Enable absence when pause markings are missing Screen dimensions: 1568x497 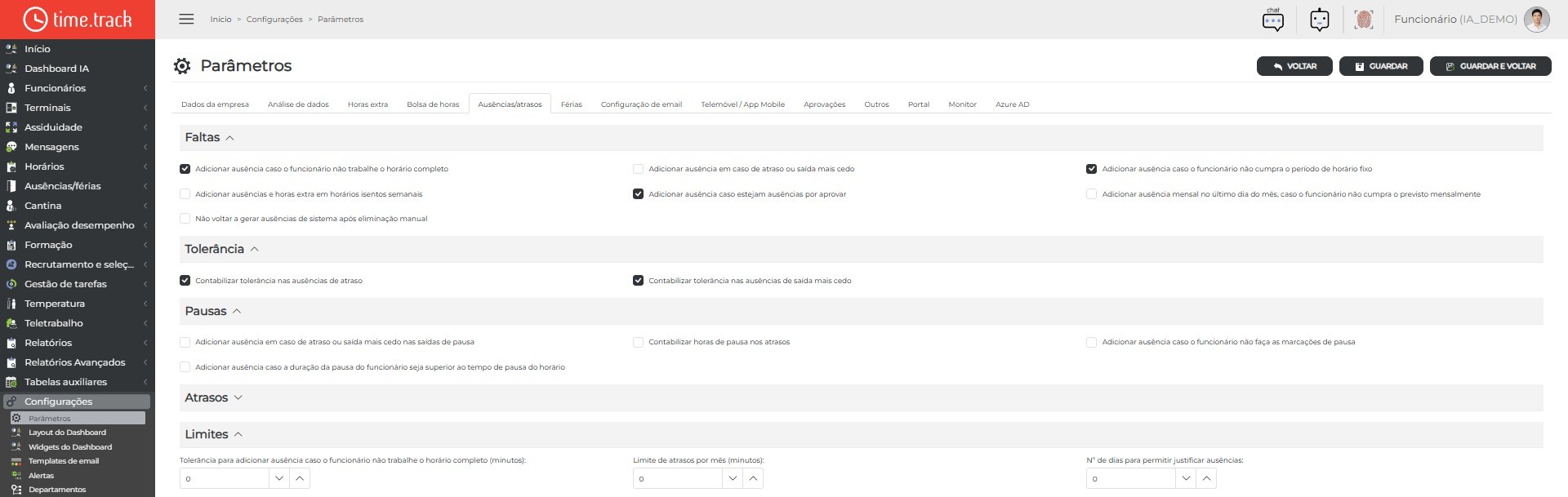[1091, 342]
